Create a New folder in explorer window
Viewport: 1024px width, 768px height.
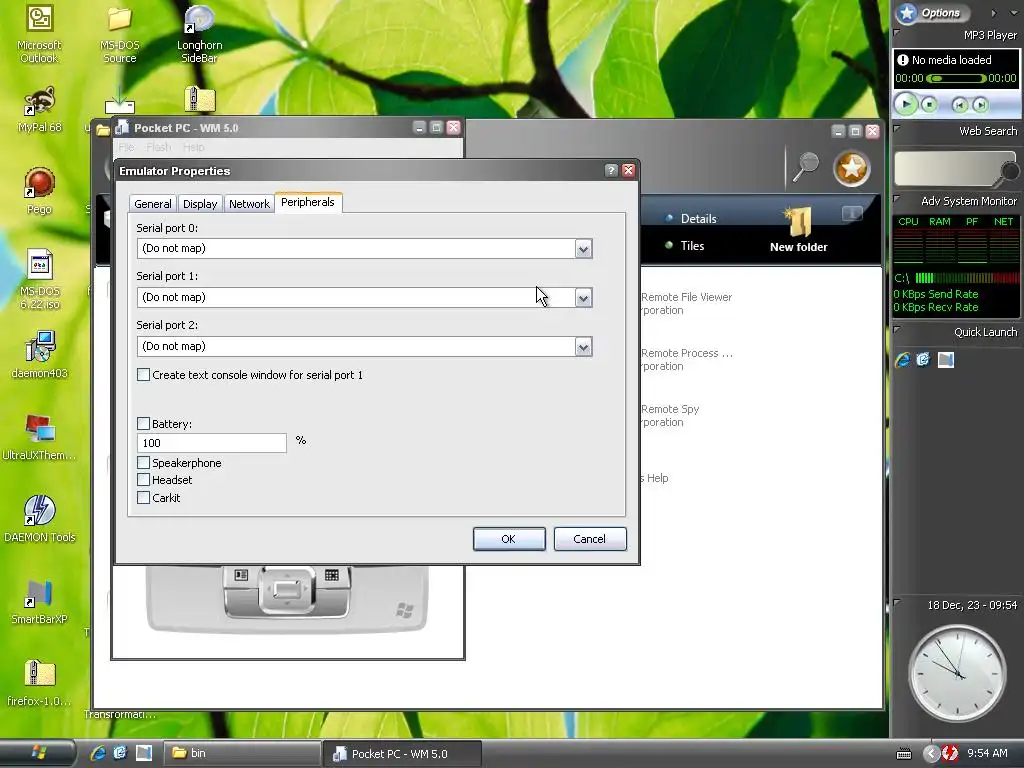click(x=799, y=230)
